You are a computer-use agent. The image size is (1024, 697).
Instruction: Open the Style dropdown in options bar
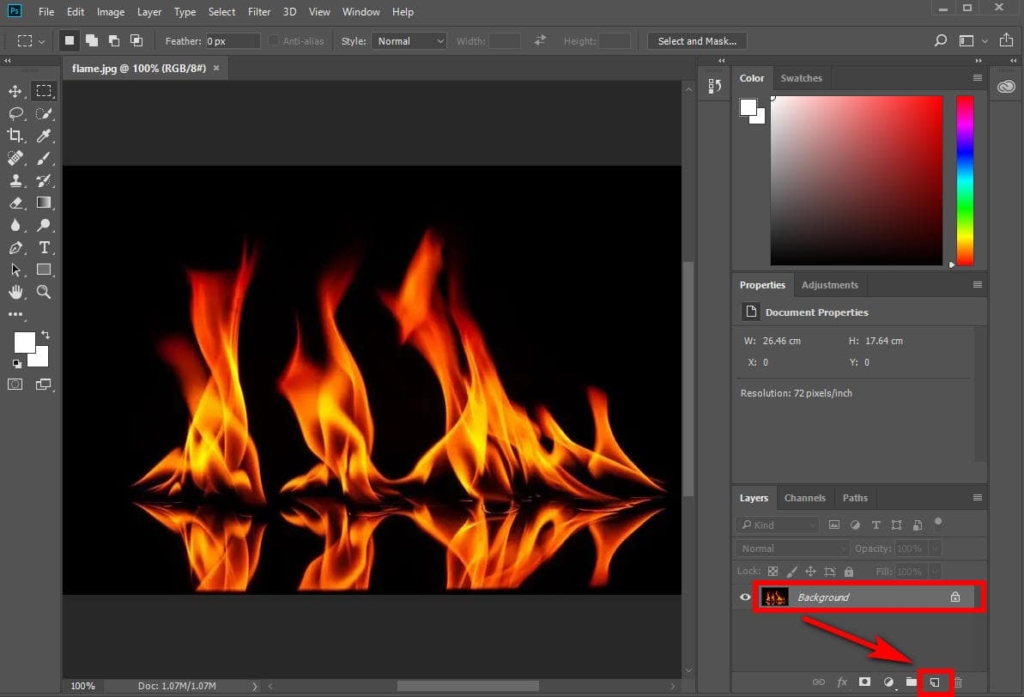pos(408,41)
